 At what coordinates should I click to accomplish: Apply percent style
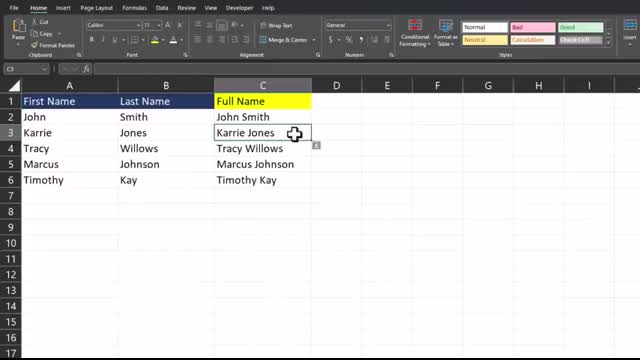pyautogui.click(x=349, y=40)
